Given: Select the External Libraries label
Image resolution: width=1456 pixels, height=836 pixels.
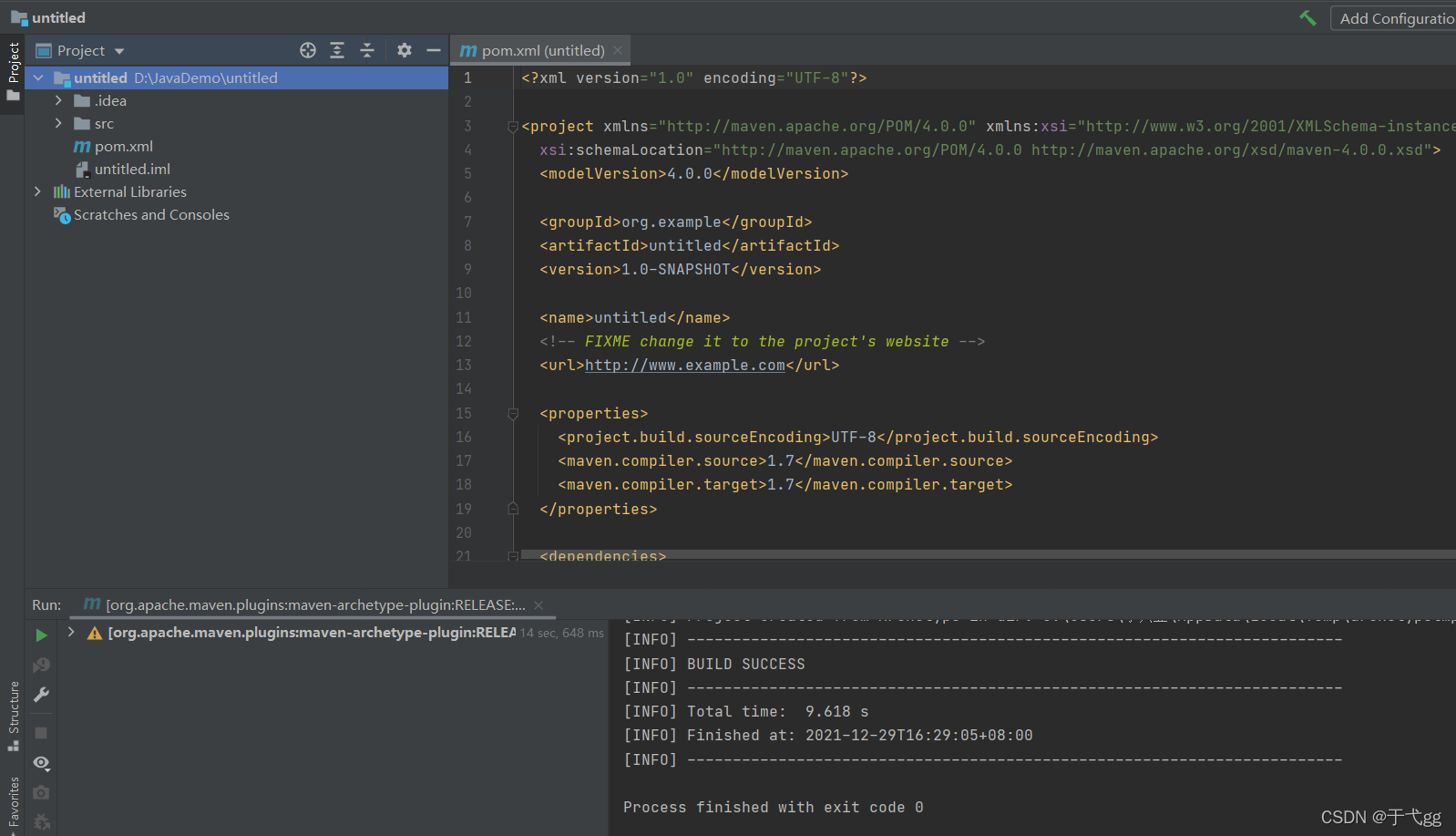Looking at the screenshot, I should coord(130,191).
